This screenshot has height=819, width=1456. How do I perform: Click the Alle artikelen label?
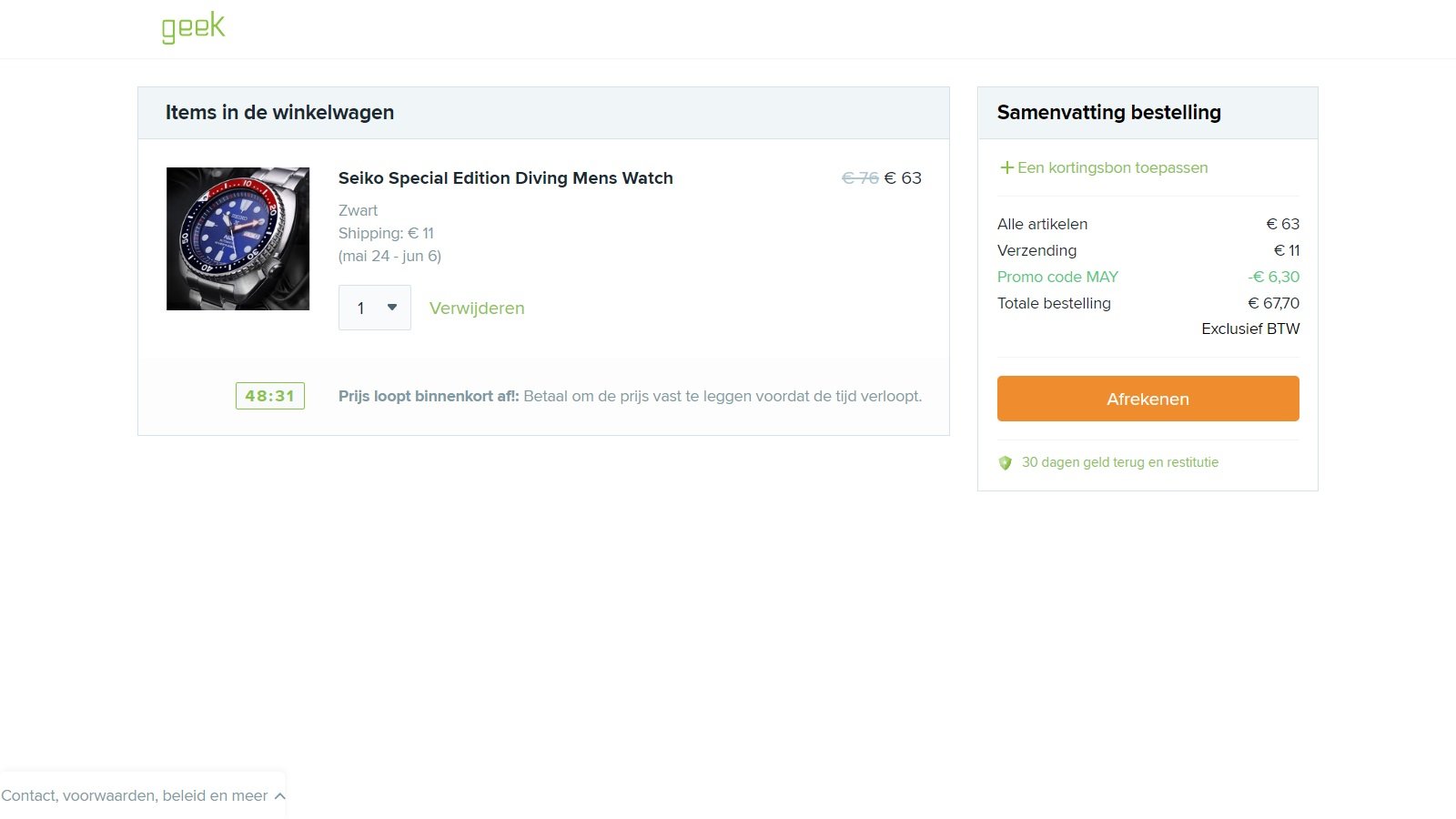coord(1042,224)
